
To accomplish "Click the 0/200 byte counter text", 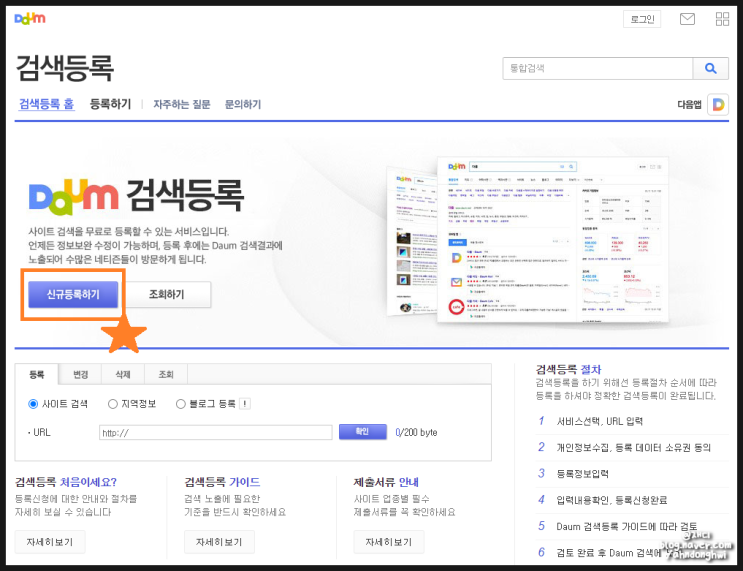I will coord(416,433).
